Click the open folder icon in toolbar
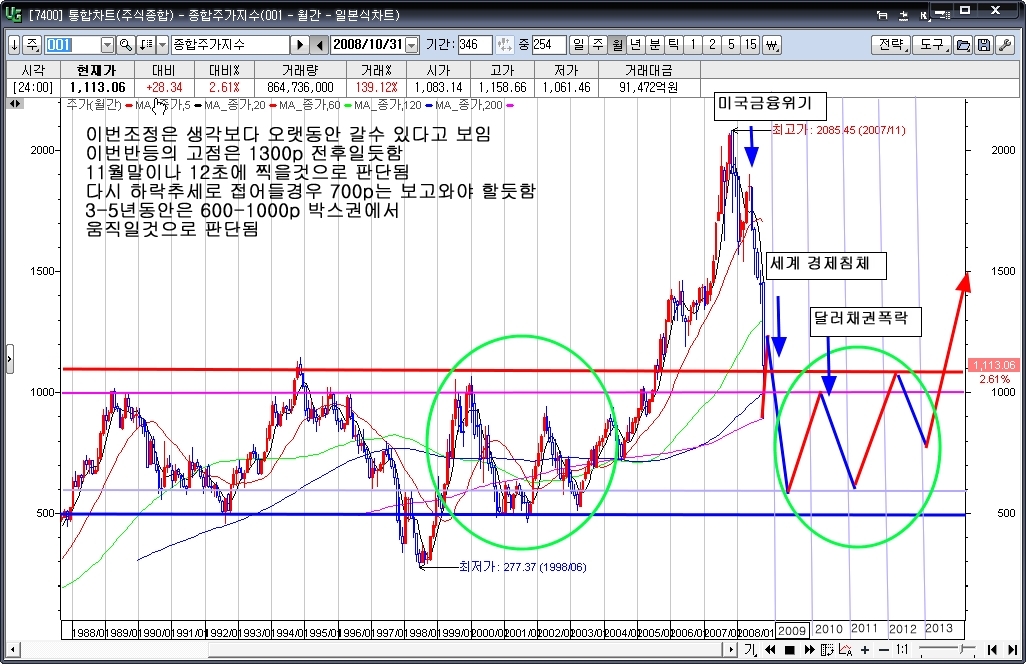Viewport: 1026px width, 664px height. click(963, 45)
